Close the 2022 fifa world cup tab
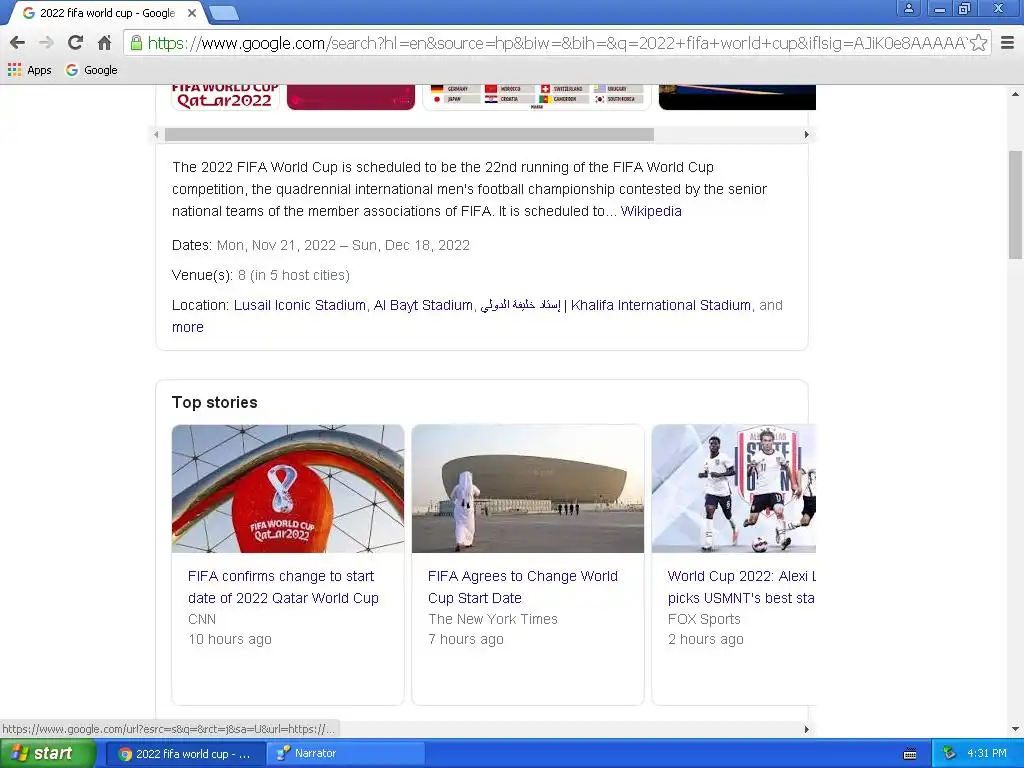 coord(192,13)
